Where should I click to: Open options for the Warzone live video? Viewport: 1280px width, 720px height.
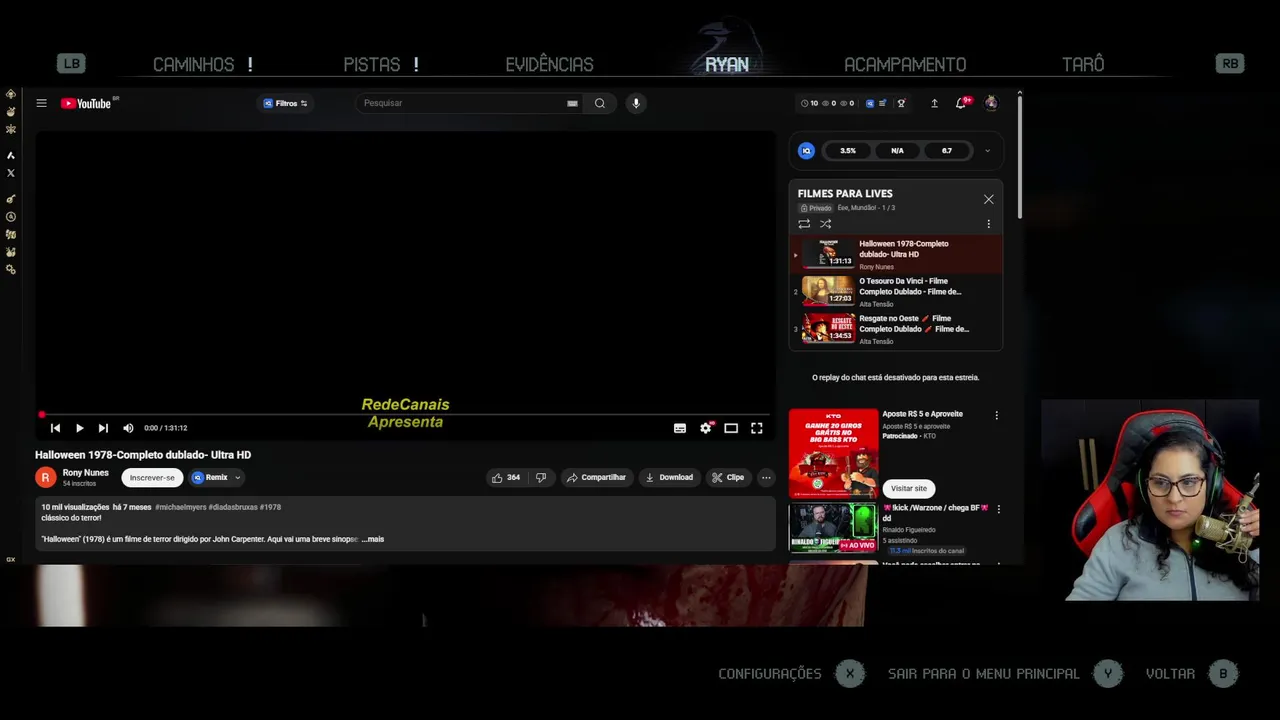coord(998,509)
